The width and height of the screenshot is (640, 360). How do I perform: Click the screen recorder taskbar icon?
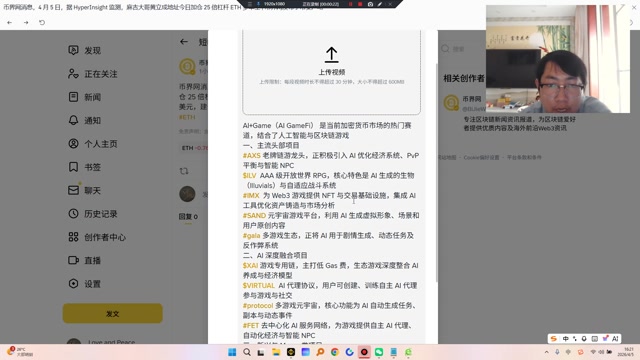(x=364, y=352)
